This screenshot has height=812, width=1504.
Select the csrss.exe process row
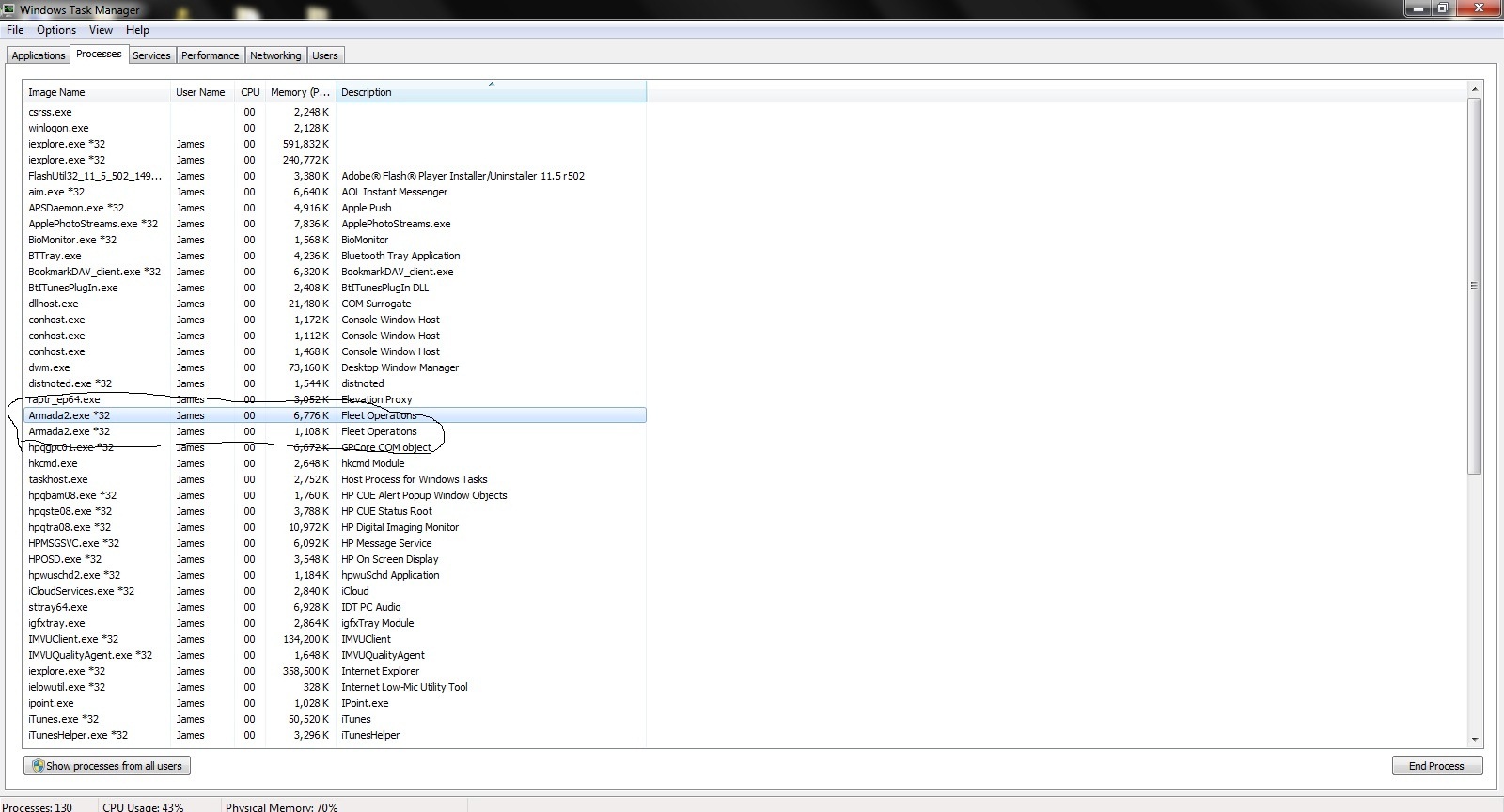tap(335, 112)
